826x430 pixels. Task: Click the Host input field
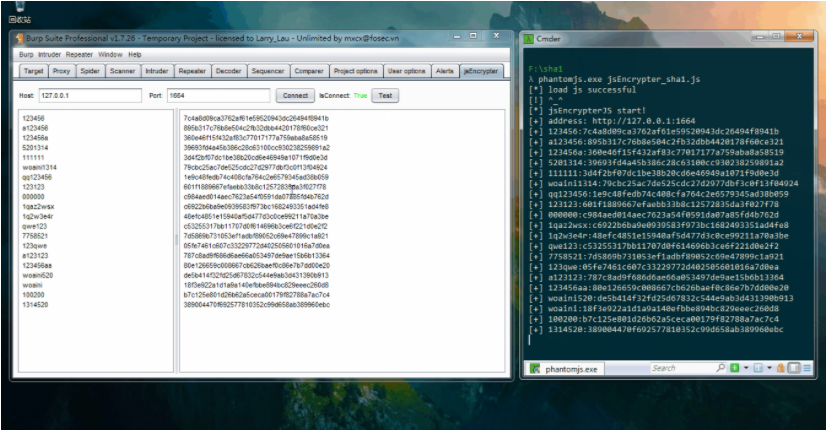pos(90,95)
